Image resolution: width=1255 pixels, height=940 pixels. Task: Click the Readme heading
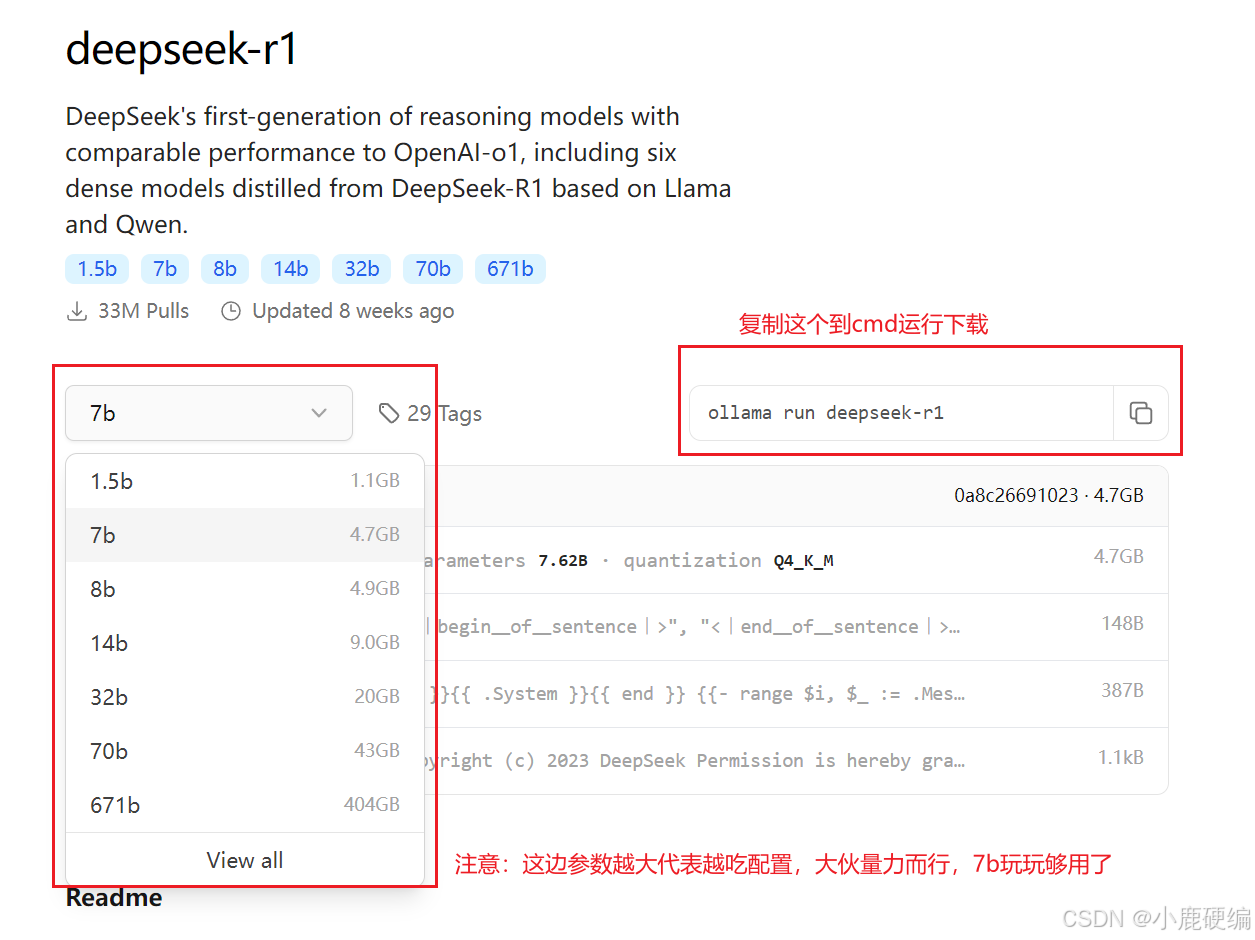[114, 897]
